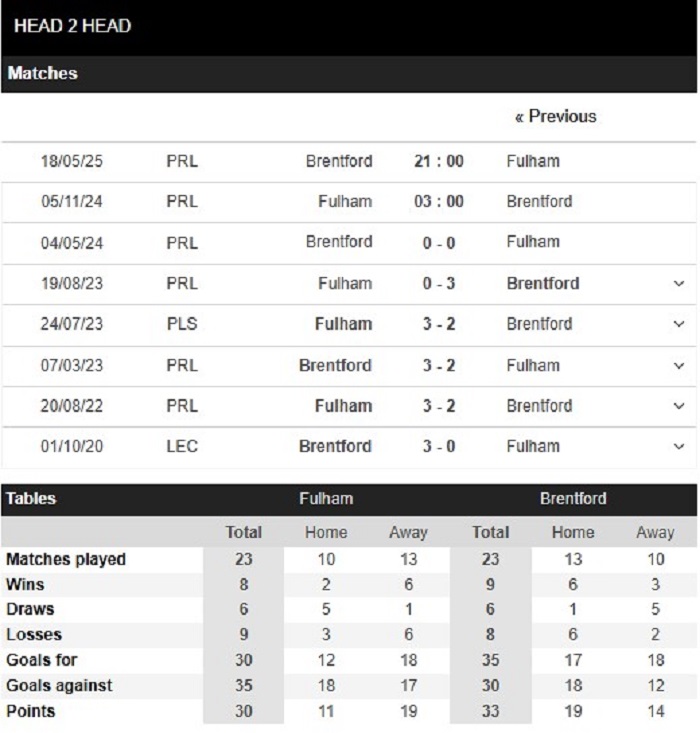Click the PLS competition label on 24/07/23
Image resolution: width=700 pixels, height=733 pixels.
tap(182, 325)
